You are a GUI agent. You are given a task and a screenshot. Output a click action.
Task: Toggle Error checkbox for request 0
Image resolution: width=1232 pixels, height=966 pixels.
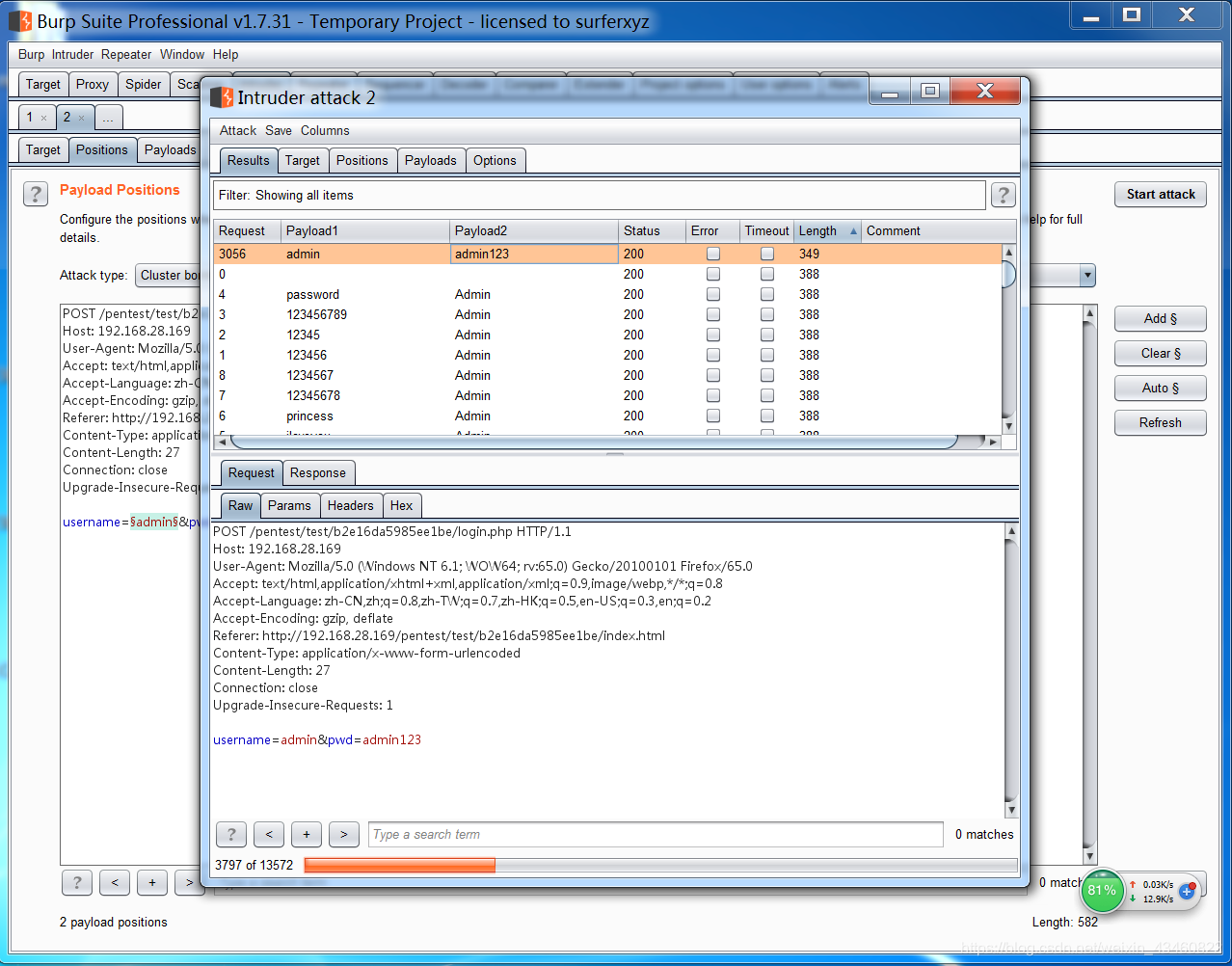pyautogui.click(x=713, y=274)
